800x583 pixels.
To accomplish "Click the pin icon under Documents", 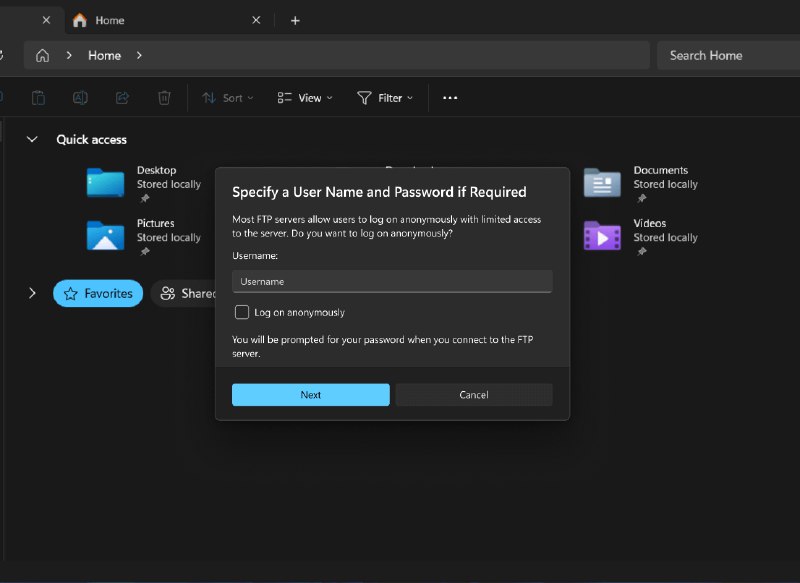I will (x=642, y=198).
